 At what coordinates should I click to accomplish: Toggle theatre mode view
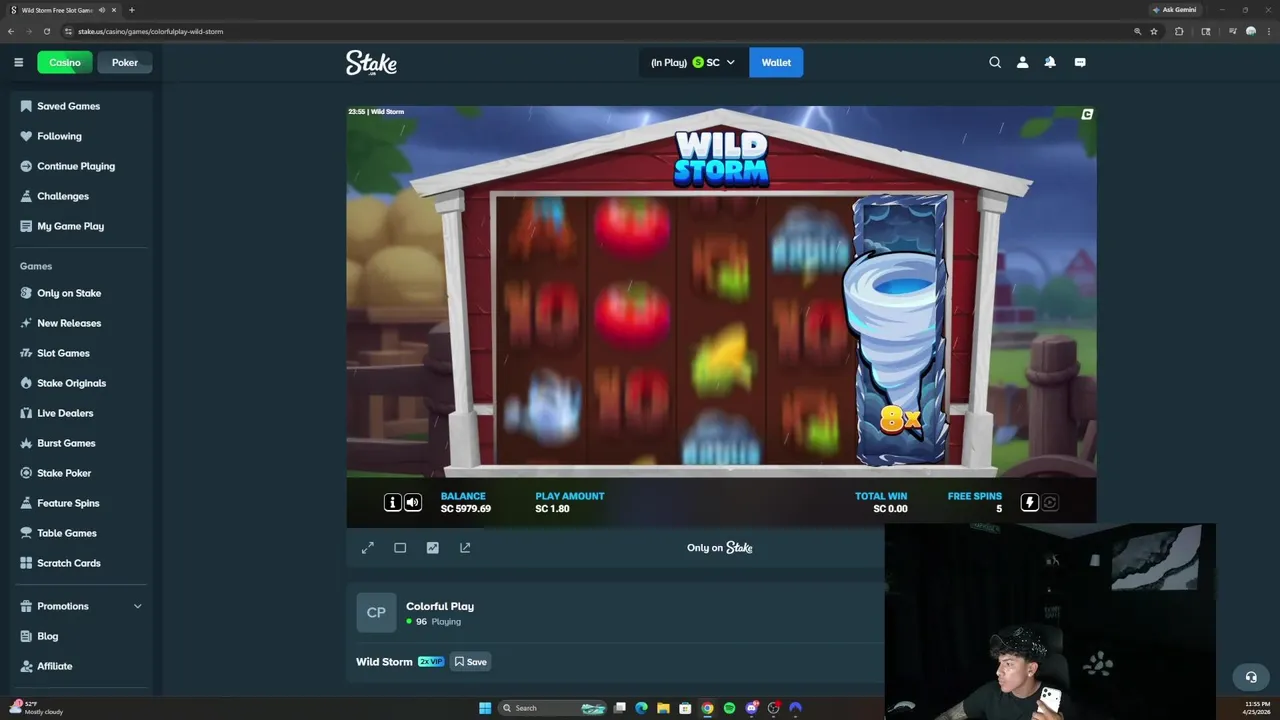tap(400, 548)
